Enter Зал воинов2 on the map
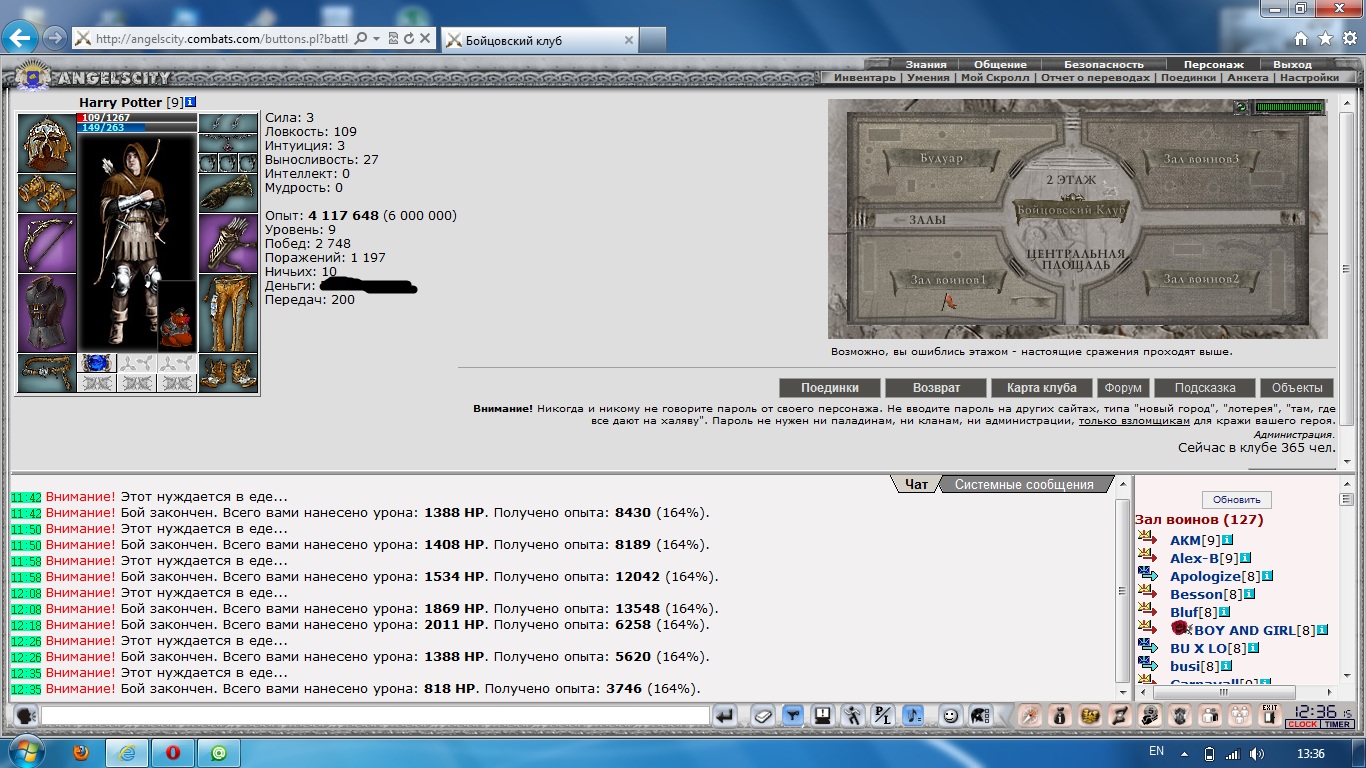The image size is (1366, 768). [x=1200, y=278]
